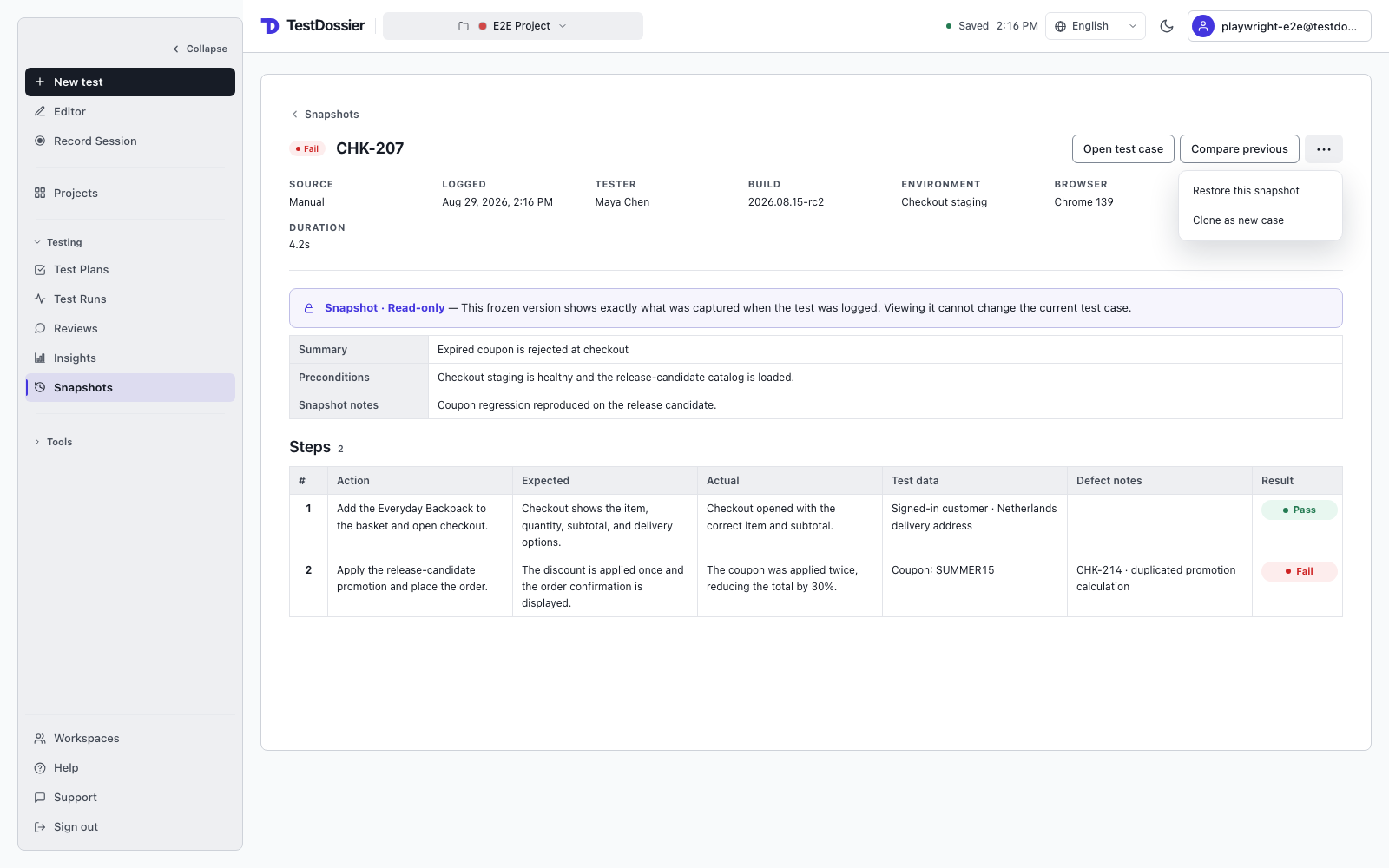The height and width of the screenshot is (868, 1389).
Task: Click the Record Session icon
Action: (40, 141)
